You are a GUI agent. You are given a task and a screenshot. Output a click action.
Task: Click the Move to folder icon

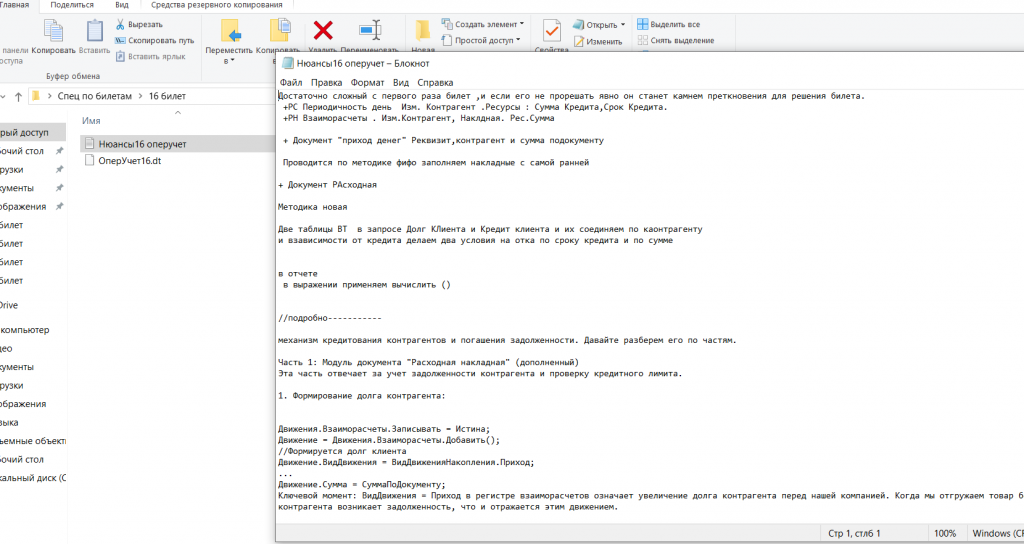(231, 31)
